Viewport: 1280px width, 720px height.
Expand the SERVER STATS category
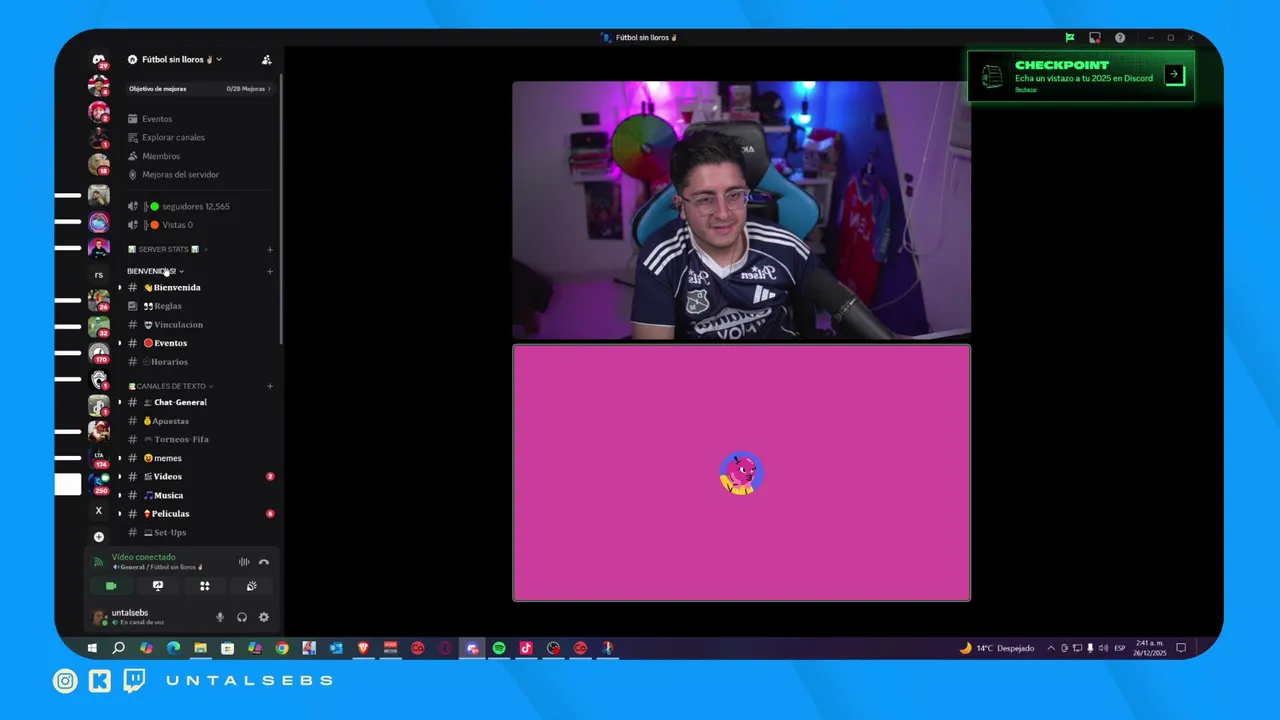[167, 249]
